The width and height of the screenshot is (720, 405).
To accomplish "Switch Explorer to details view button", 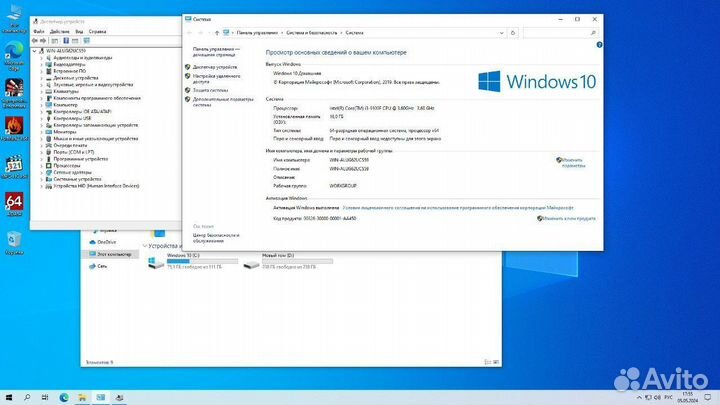I will [x=488, y=362].
